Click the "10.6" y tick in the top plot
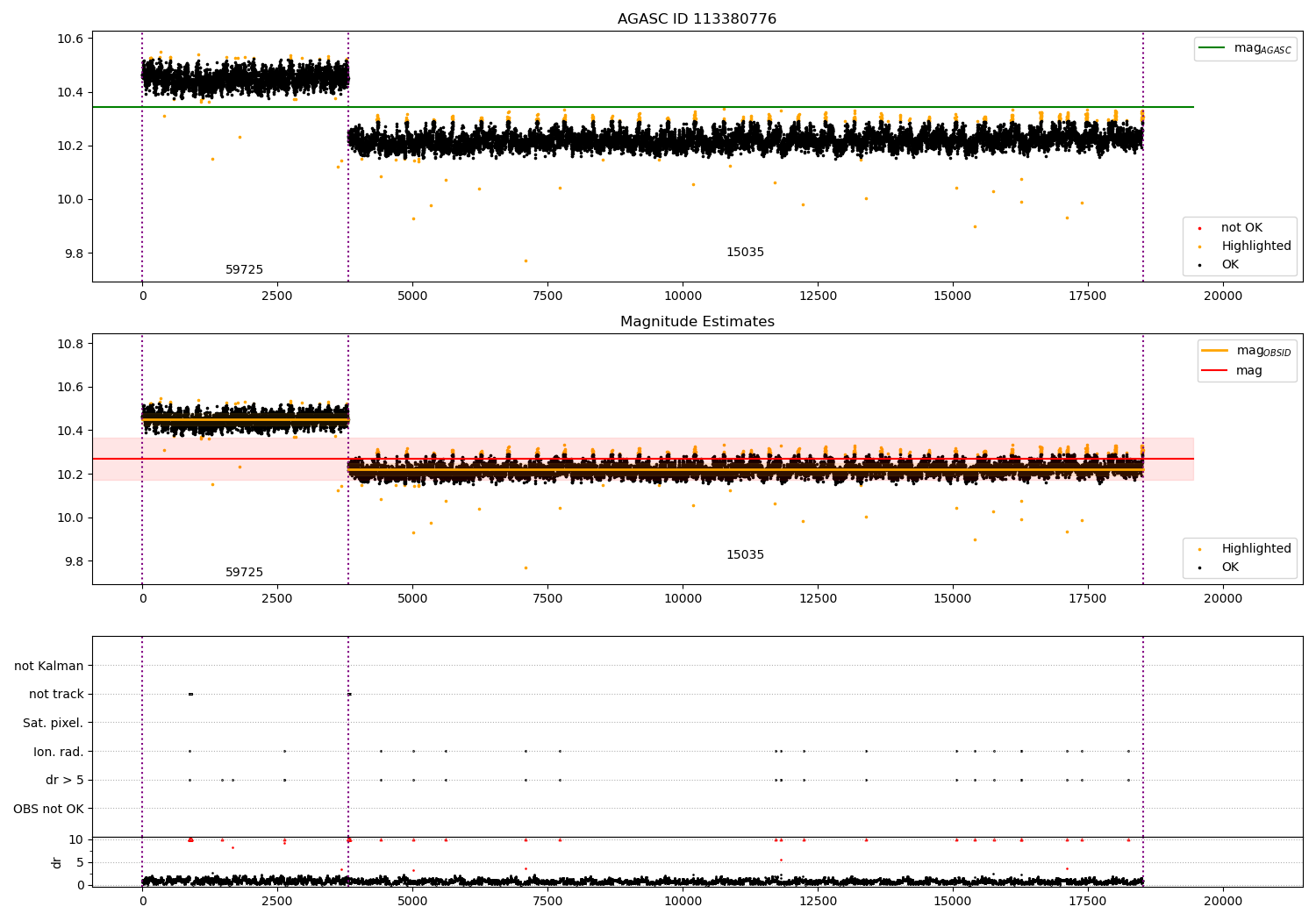The image size is (1316, 921). click(69, 39)
